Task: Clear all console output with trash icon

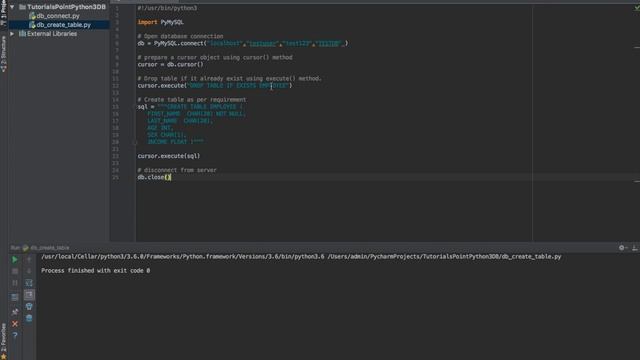Action: [29, 318]
